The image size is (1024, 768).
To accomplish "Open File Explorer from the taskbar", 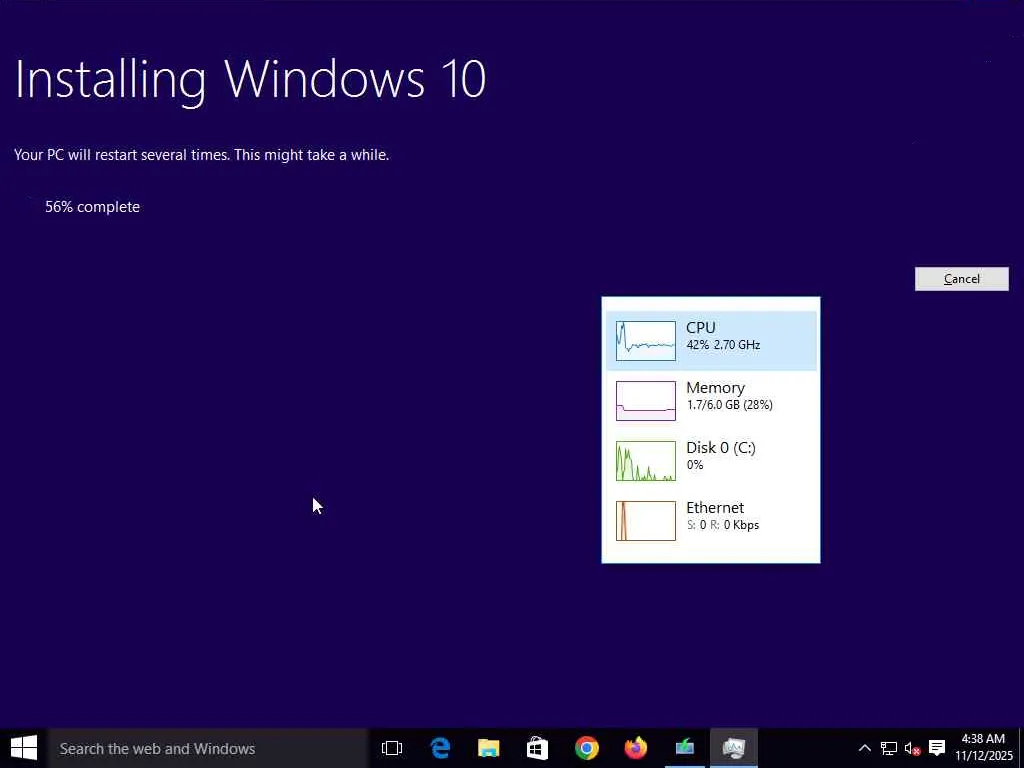I will coord(488,748).
